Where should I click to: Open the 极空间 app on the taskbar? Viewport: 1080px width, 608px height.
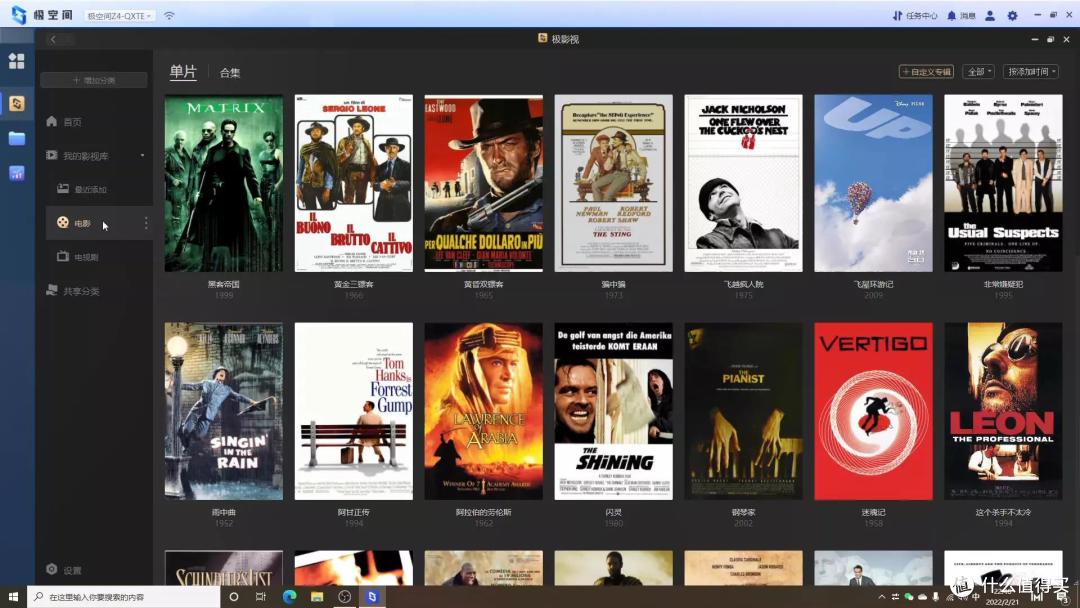372,597
